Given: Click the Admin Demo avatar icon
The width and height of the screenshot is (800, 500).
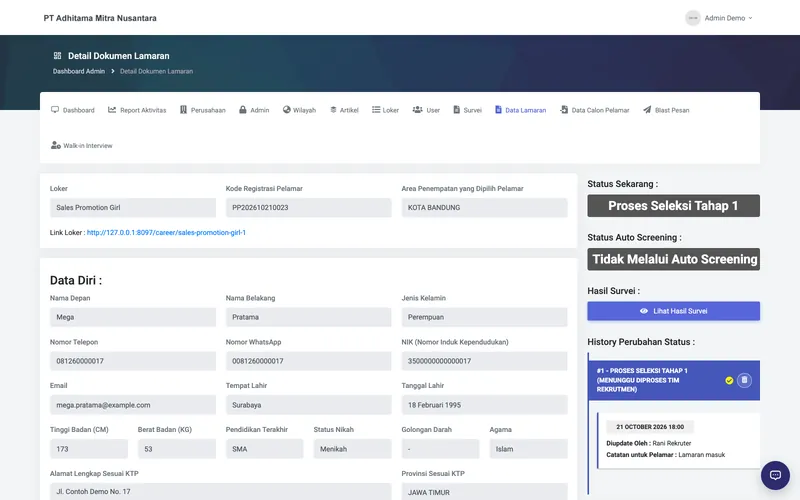Looking at the screenshot, I should click(x=693, y=18).
